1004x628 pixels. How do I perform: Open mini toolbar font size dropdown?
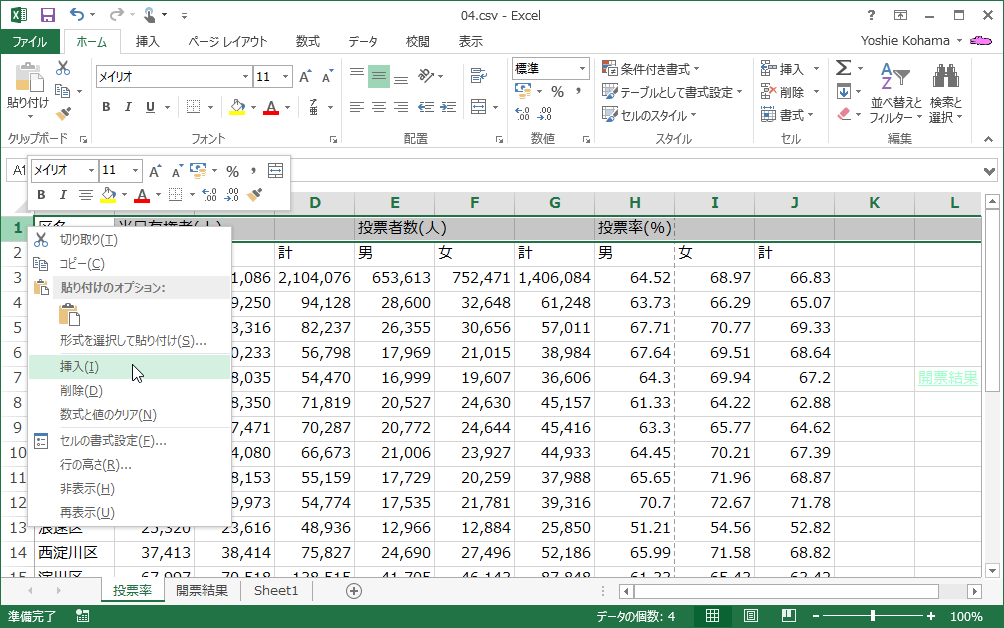[135, 170]
